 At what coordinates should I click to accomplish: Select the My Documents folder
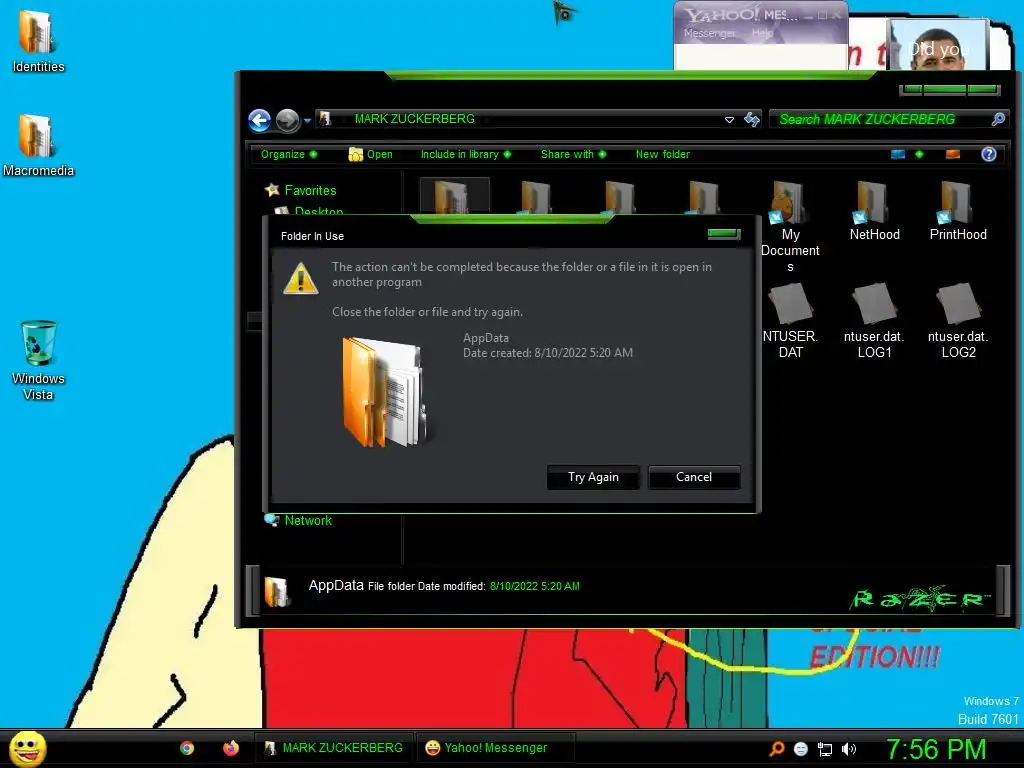(790, 225)
